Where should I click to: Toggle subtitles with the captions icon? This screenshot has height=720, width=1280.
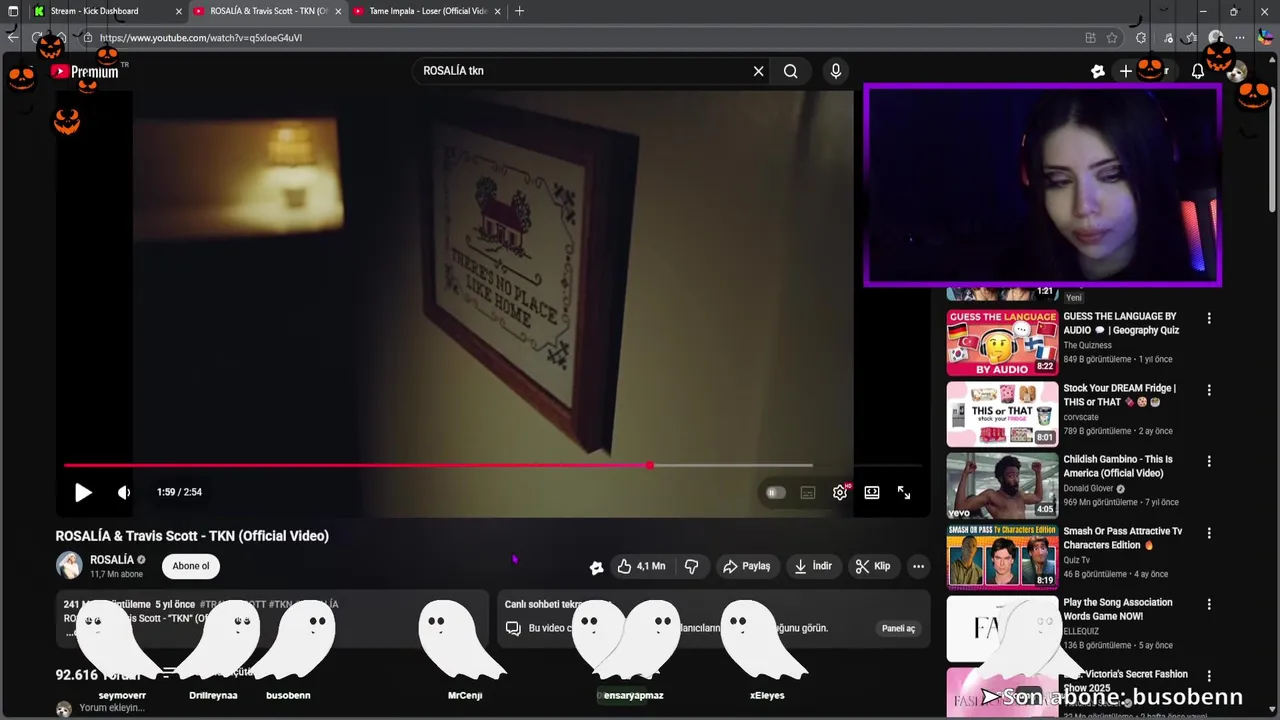808,492
